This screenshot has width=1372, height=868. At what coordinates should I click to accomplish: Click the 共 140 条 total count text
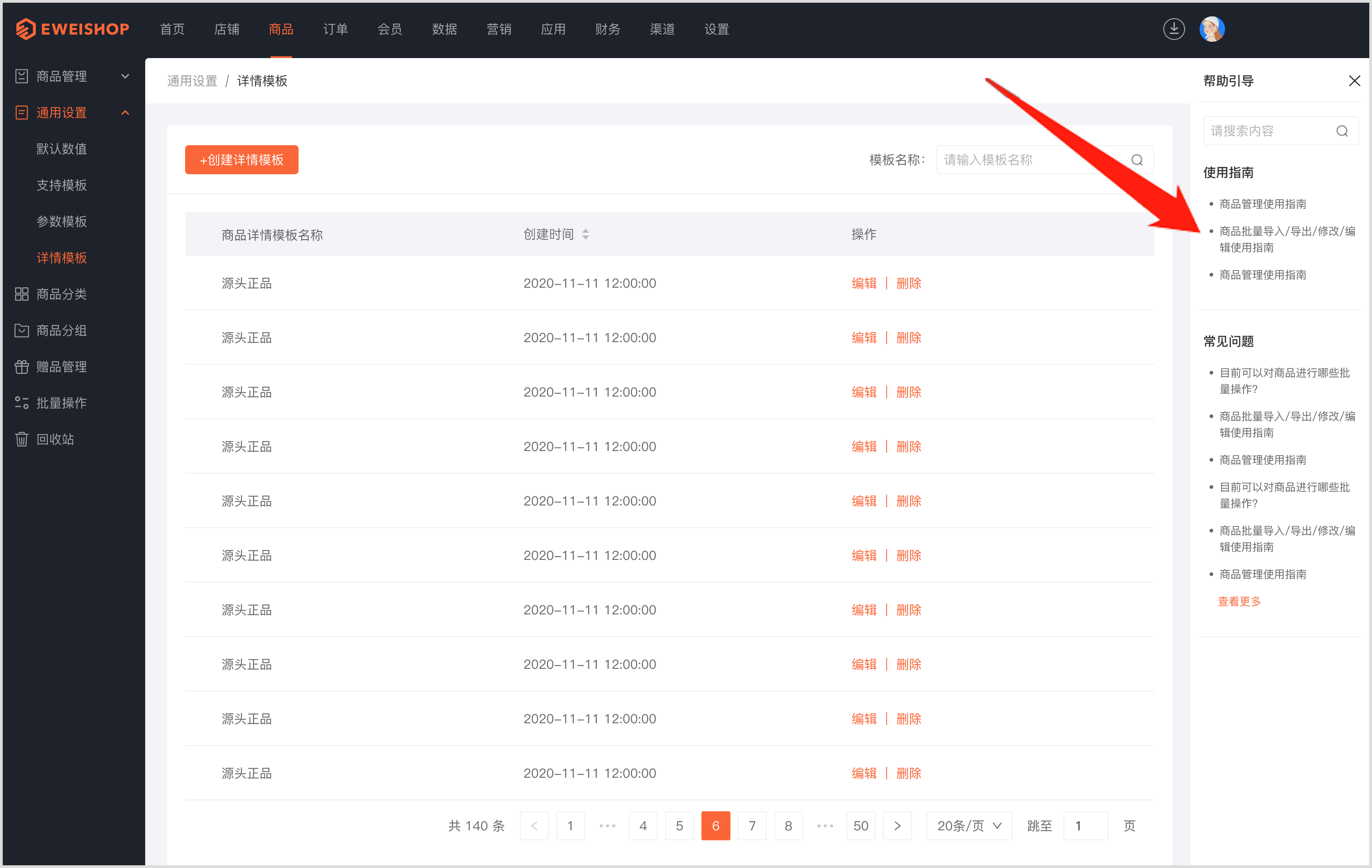click(476, 826)
